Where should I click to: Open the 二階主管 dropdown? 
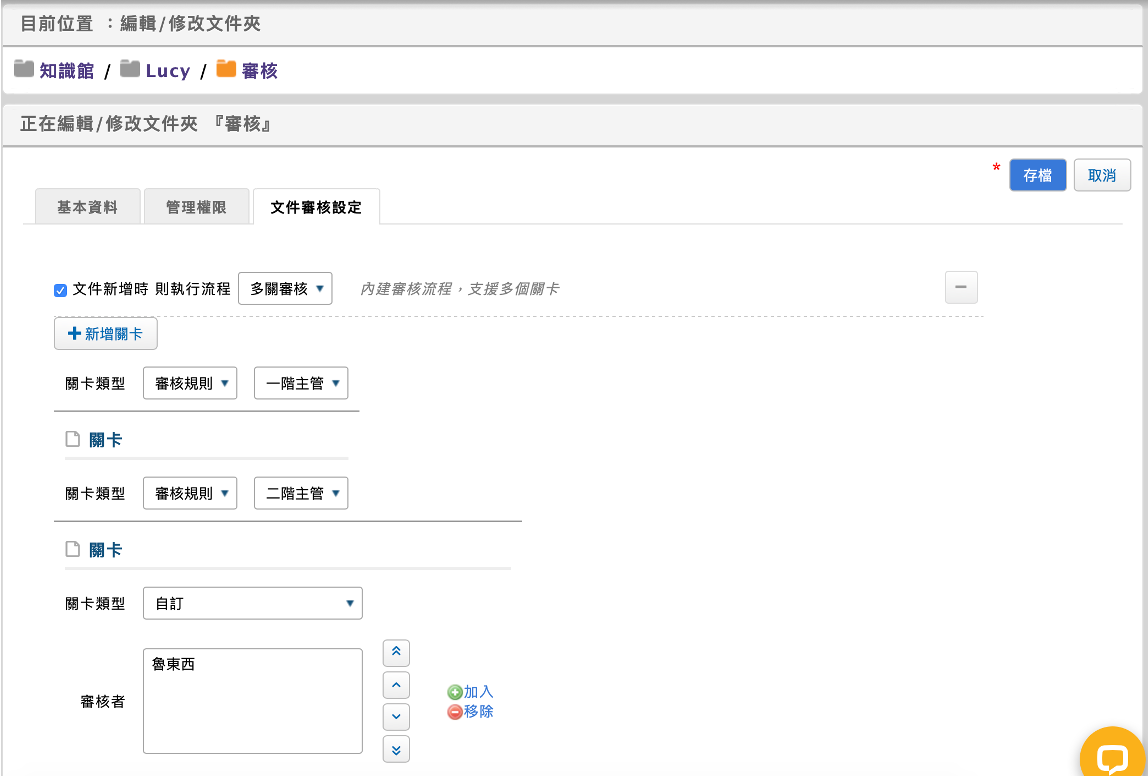[x=301, y=494]
